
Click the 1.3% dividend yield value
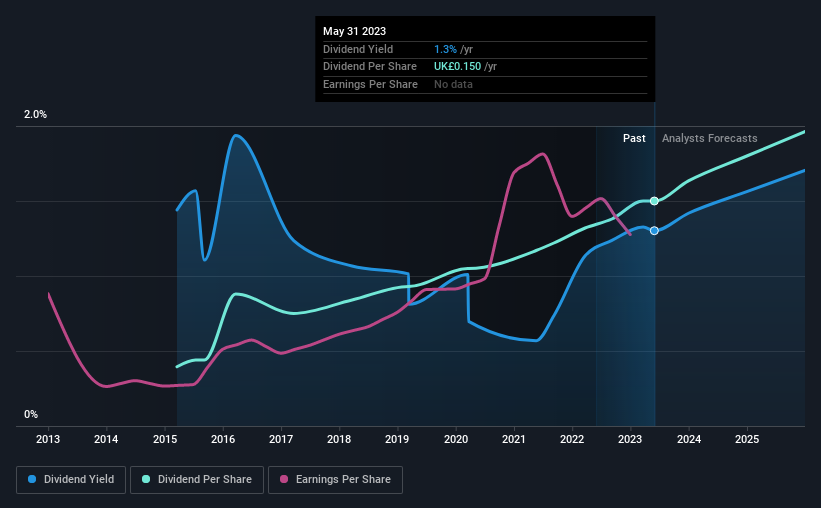coord(446,49)
